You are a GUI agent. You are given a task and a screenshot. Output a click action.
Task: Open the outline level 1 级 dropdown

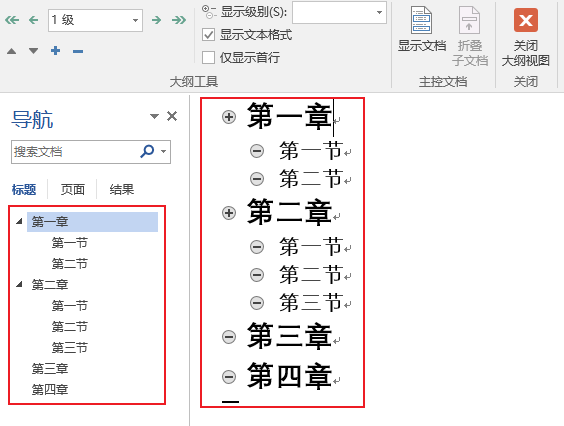95,20
